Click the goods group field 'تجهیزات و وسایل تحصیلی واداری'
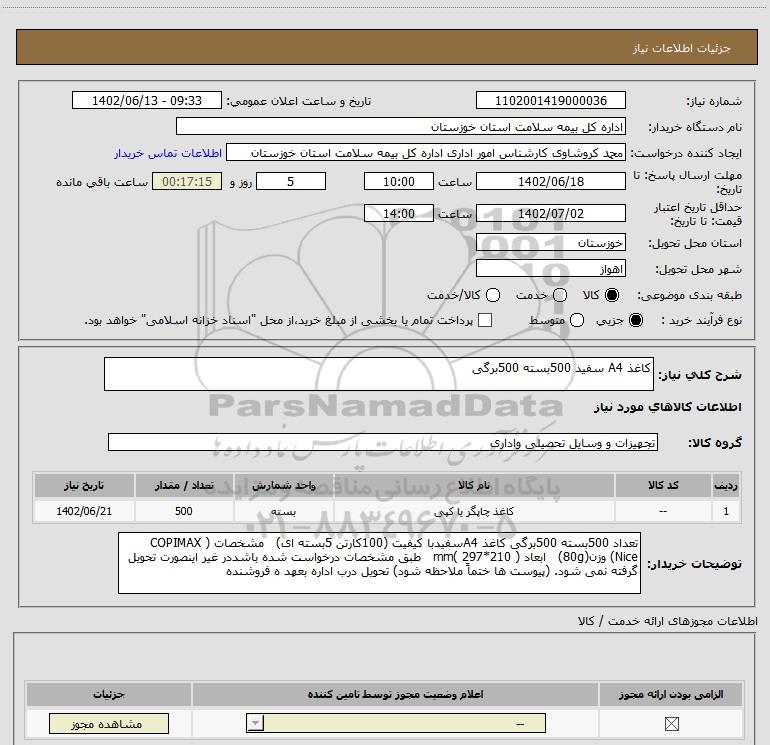The height and width of the screenshot is (745, 770). tap(383, 442)
